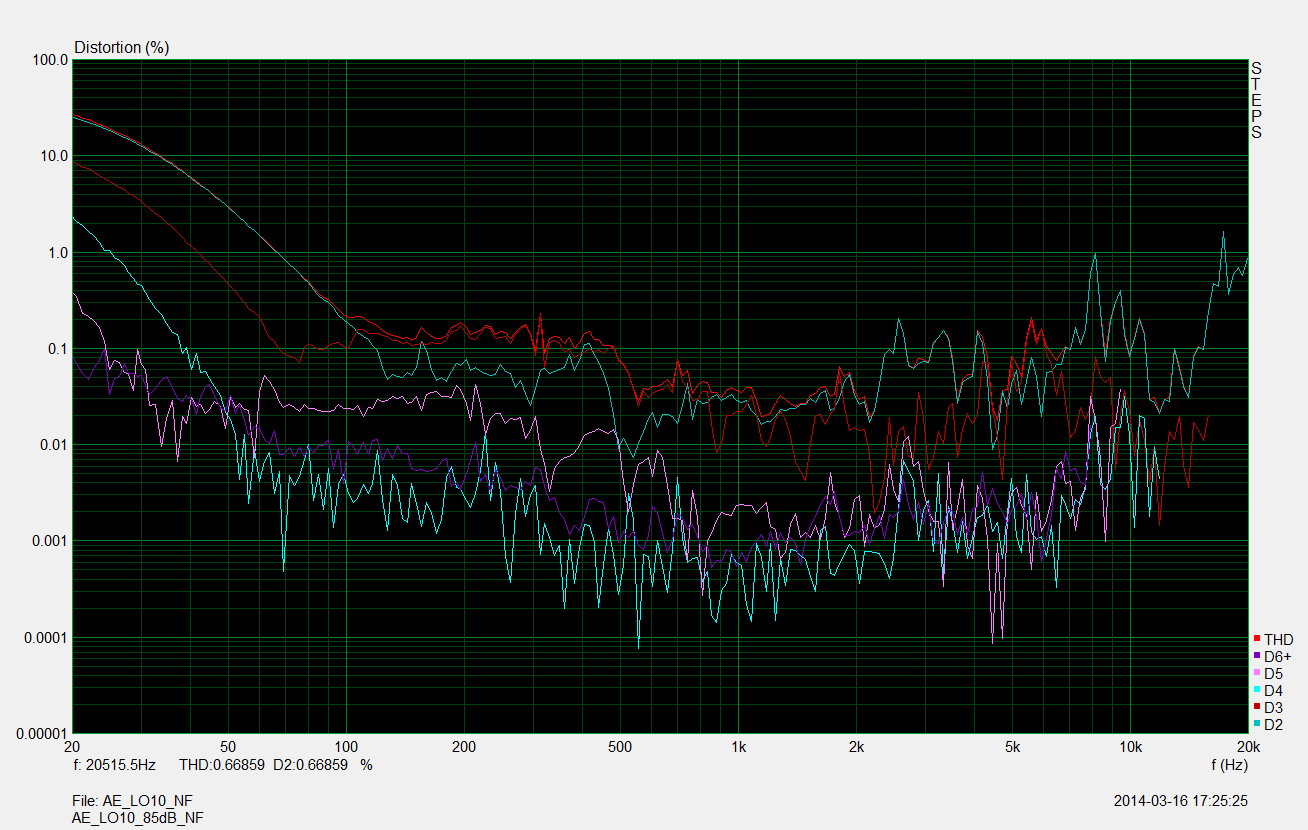Click the File: AE_LO10_NF text
1308x830 pixels.
[132, 801]
